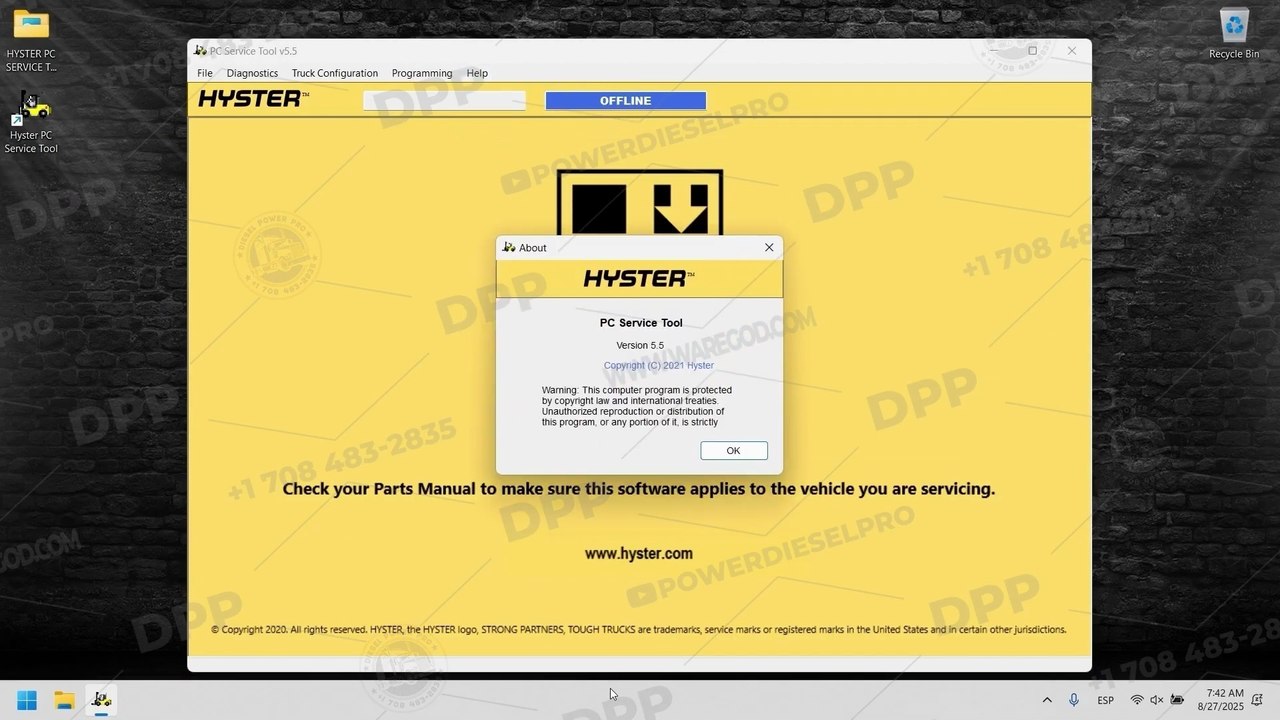Select Hyster PC Service Tool taskbar icon
1280x720 pixels.
[101, 700]
